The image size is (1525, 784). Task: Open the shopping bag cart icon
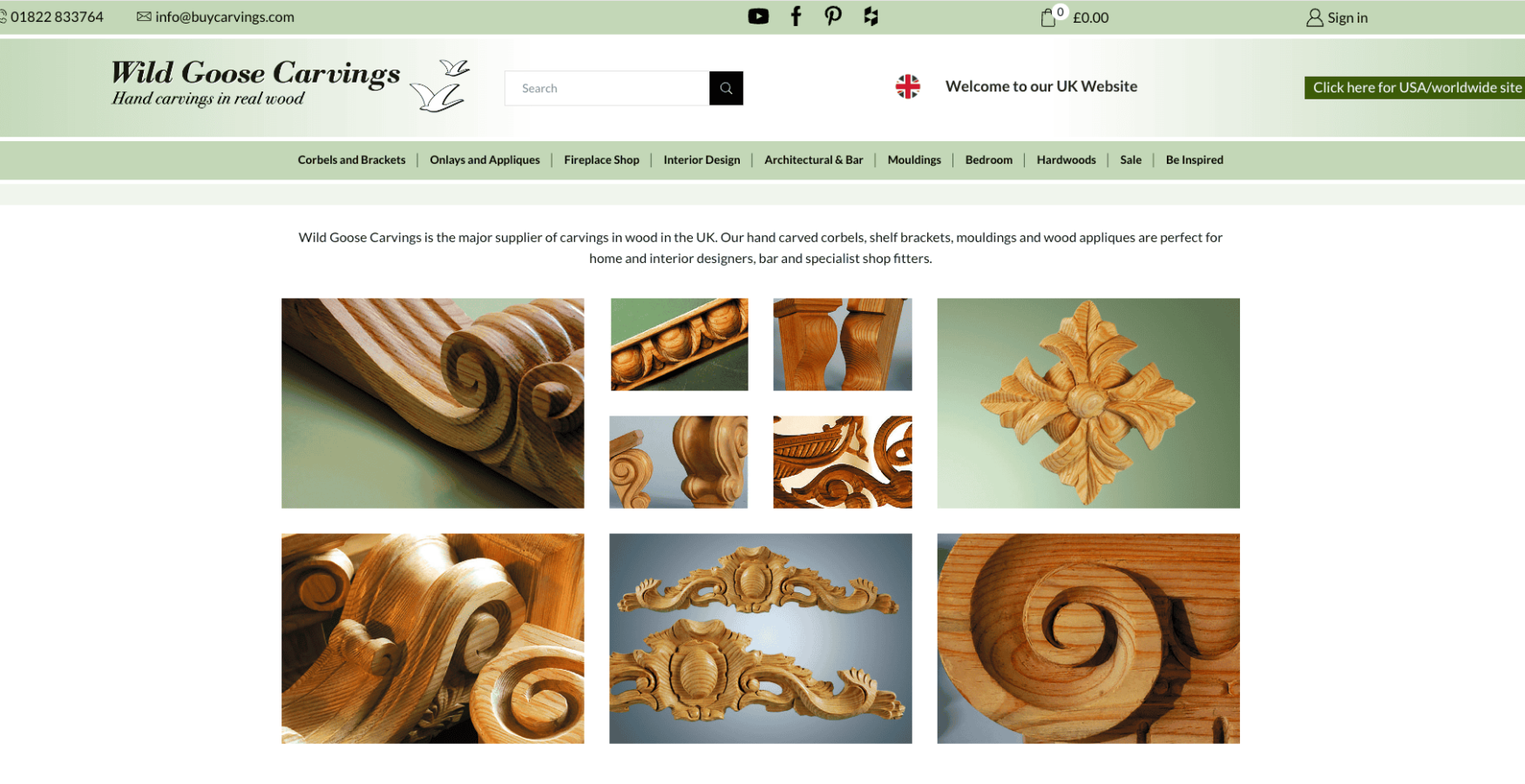tap(1048, 17)
